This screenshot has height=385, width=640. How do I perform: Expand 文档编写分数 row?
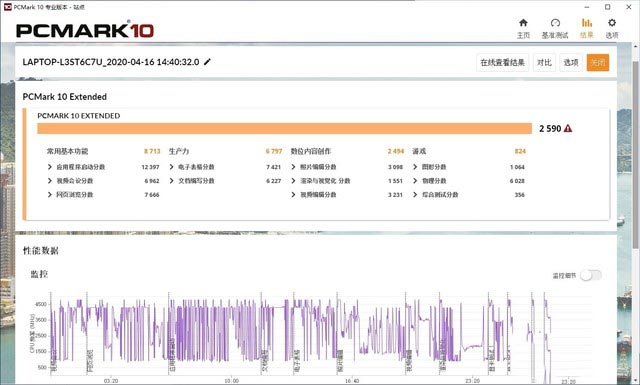tap(171, 180)
